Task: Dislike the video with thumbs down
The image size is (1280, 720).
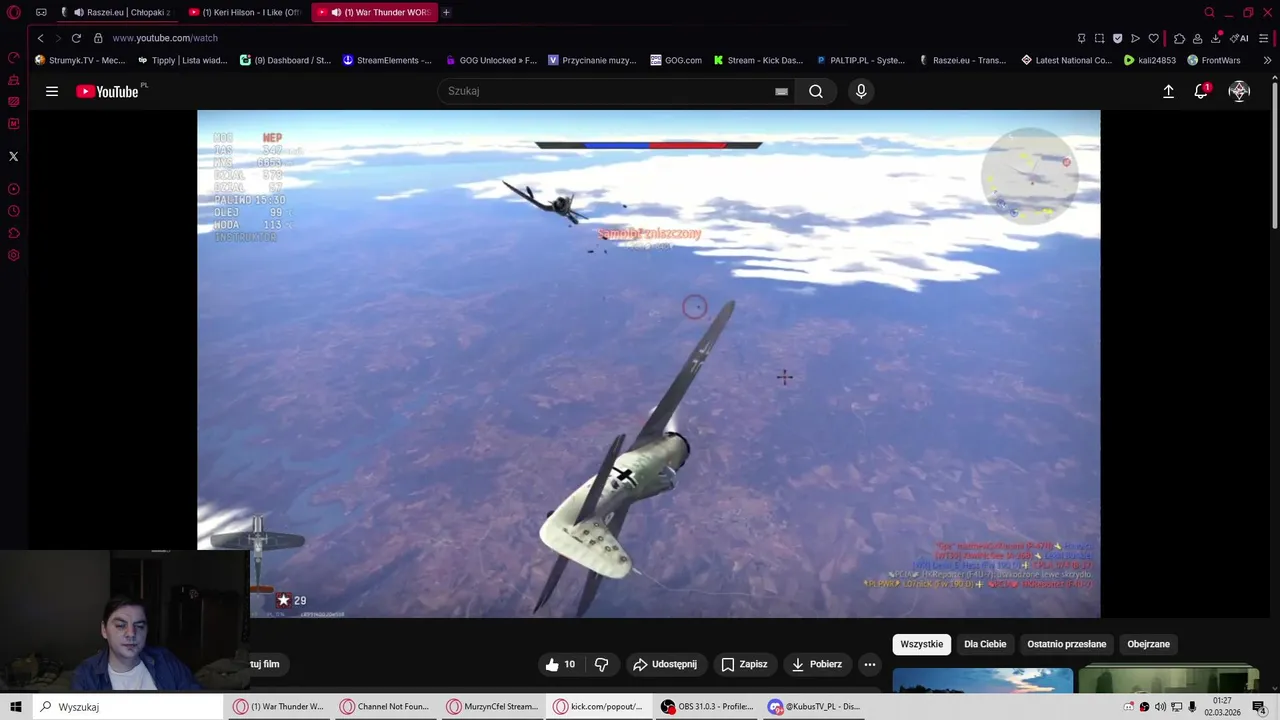Action: [601, 664]
